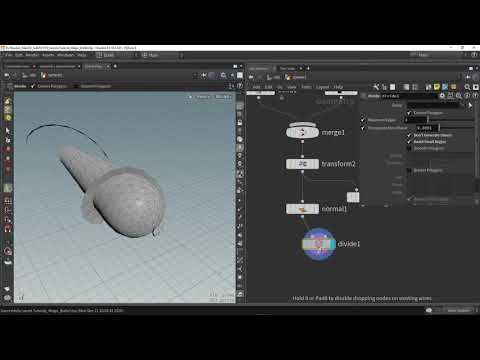Toggle Convex Polygons checkbox in viewport operation bar
The height and width of the screenshot is (360, 480).
pyautogui.click(x=33, y=86)
